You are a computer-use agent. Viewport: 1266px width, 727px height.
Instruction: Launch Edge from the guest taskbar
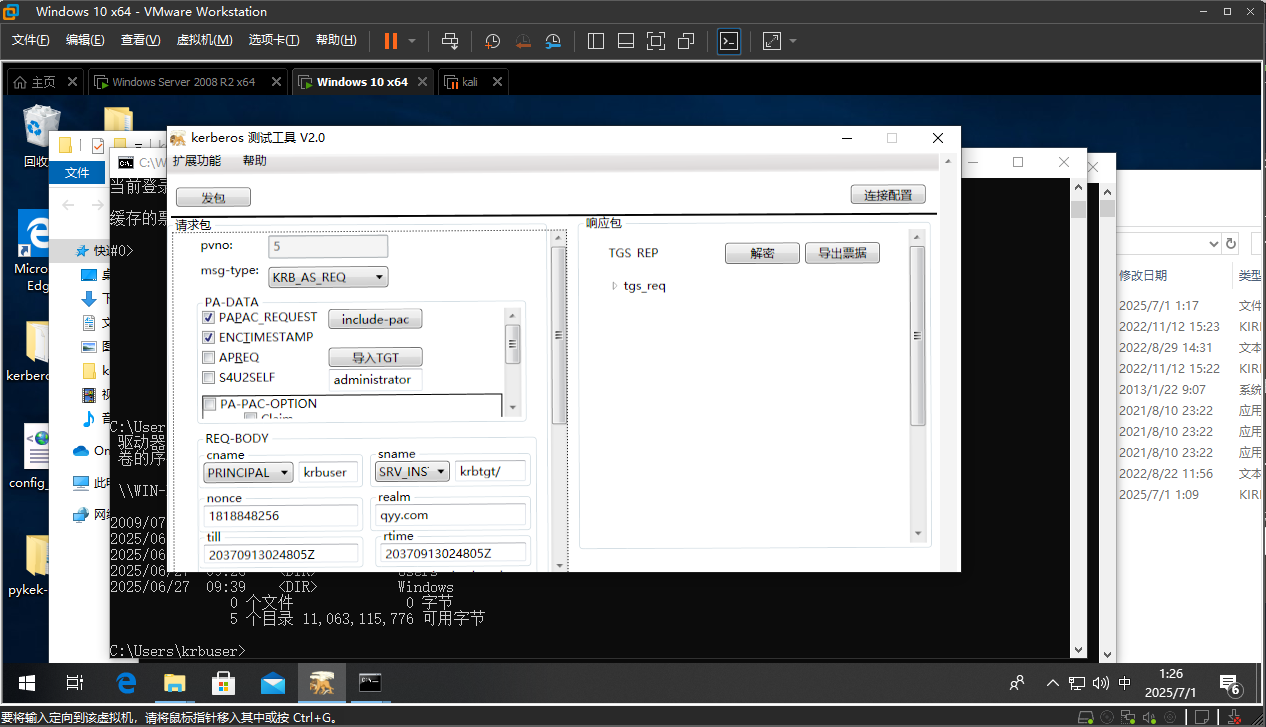tap(126, 684)
